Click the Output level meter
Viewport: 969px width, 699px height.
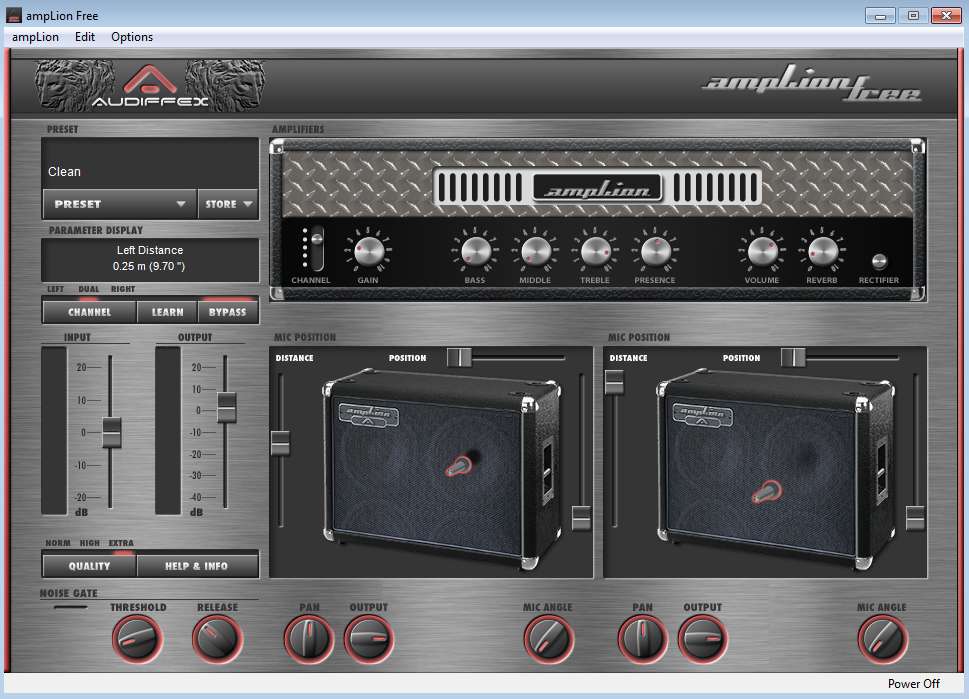[168, 430]
